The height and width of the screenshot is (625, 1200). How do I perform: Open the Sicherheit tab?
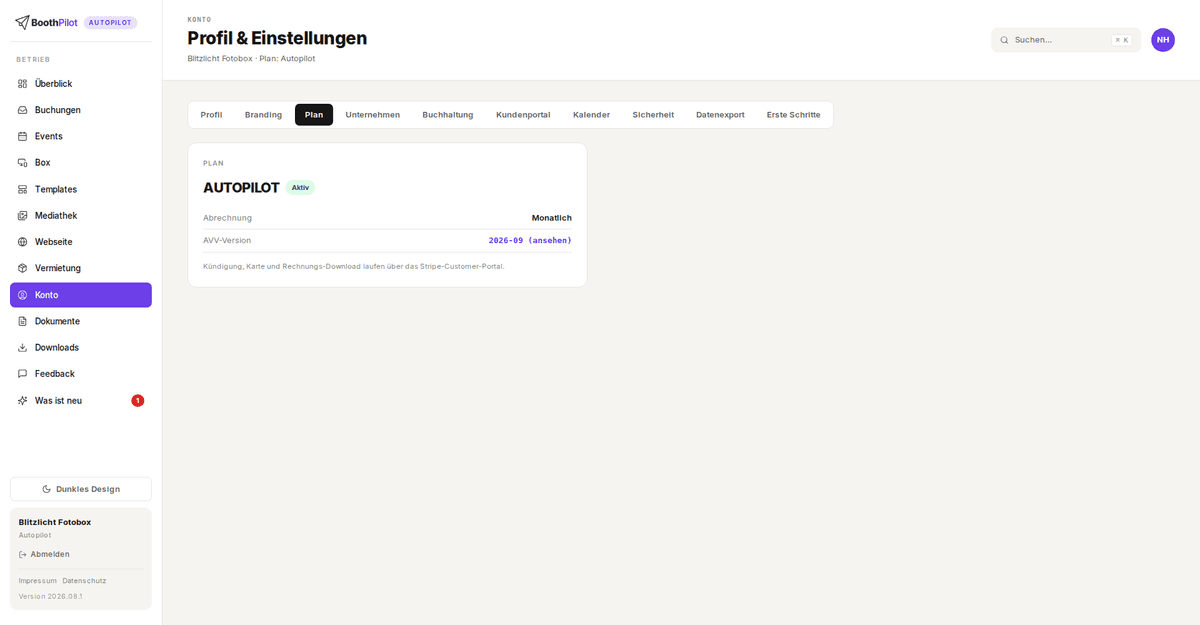click(x=653, y=115)
